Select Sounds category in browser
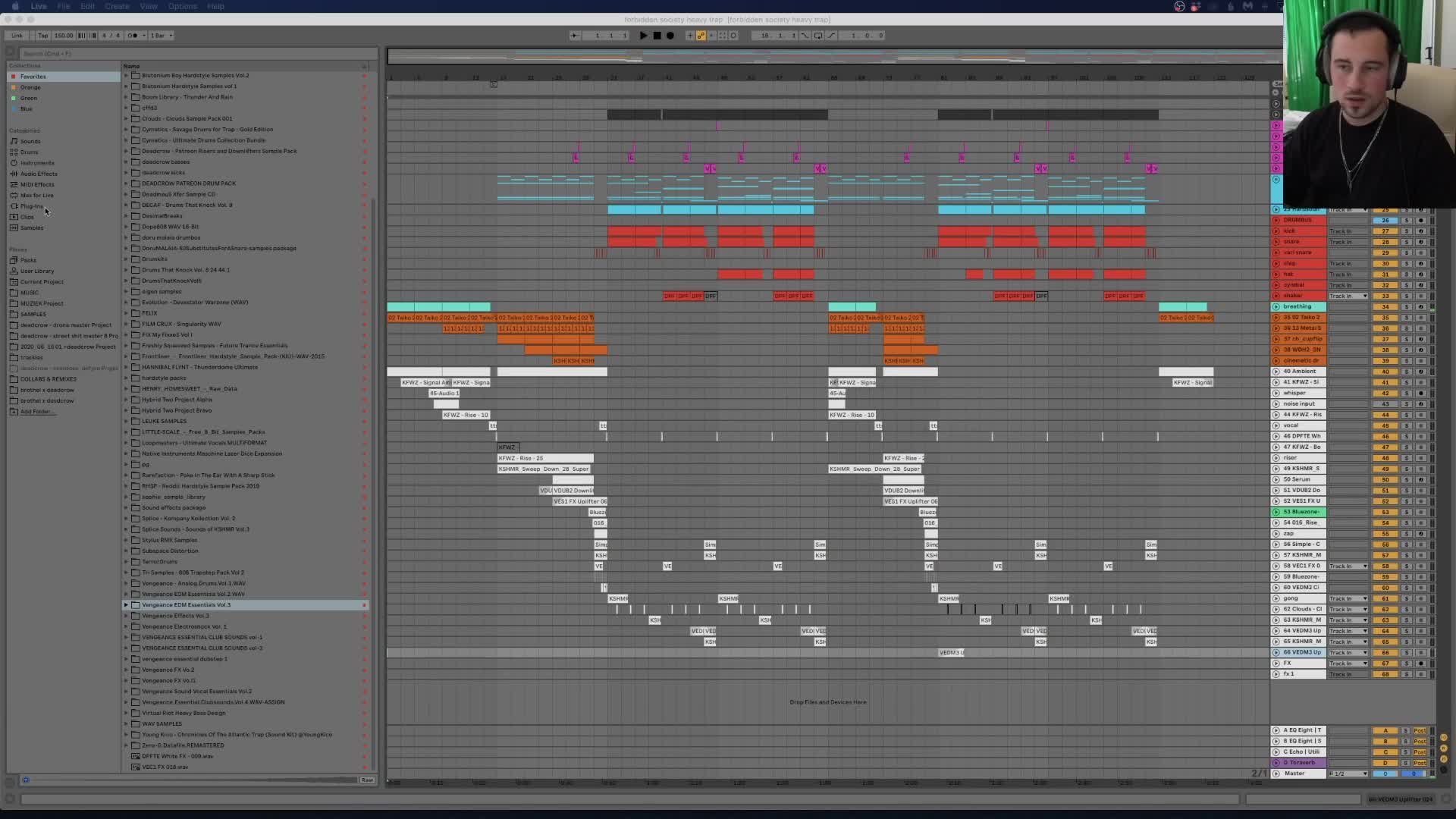The image size is (1456, 819). 30,141
